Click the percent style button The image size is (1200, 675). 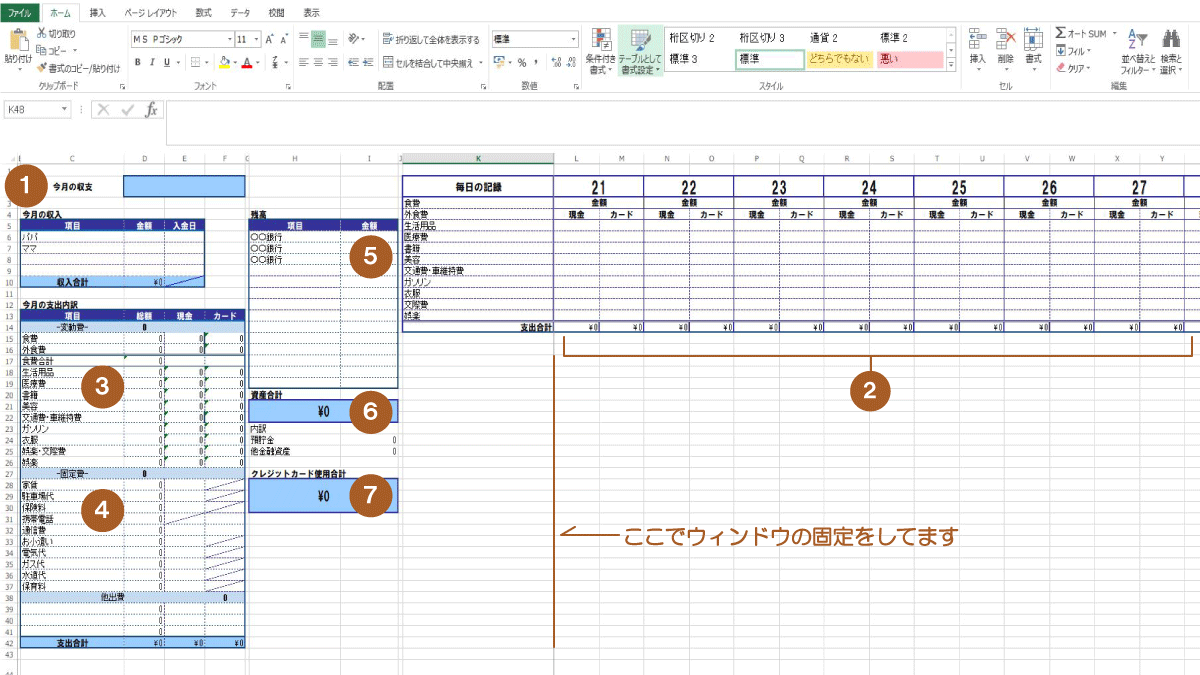click(522, 62)
